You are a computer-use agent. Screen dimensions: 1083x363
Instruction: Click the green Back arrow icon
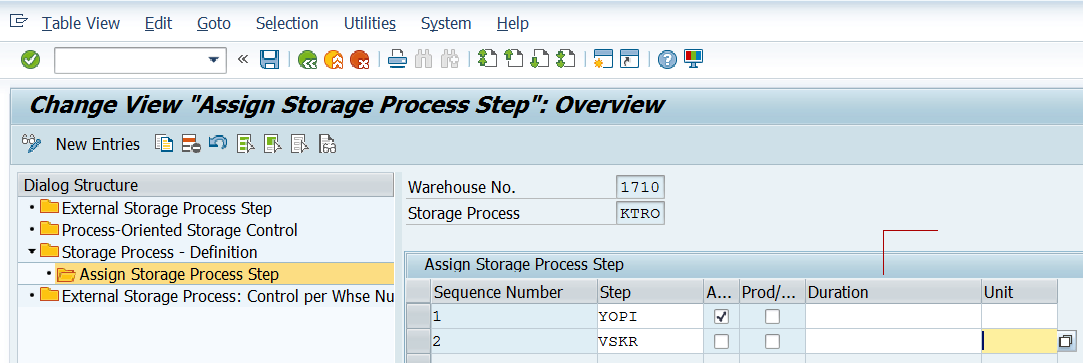click(x=307, y=60)
